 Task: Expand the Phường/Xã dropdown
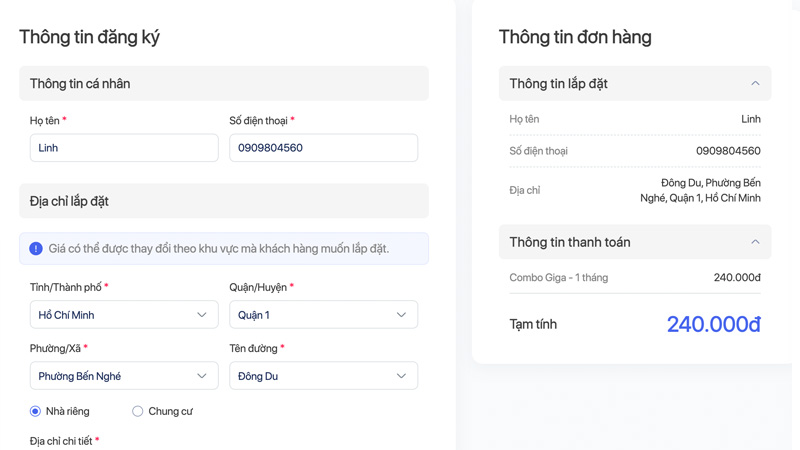(x=124, y=376)
